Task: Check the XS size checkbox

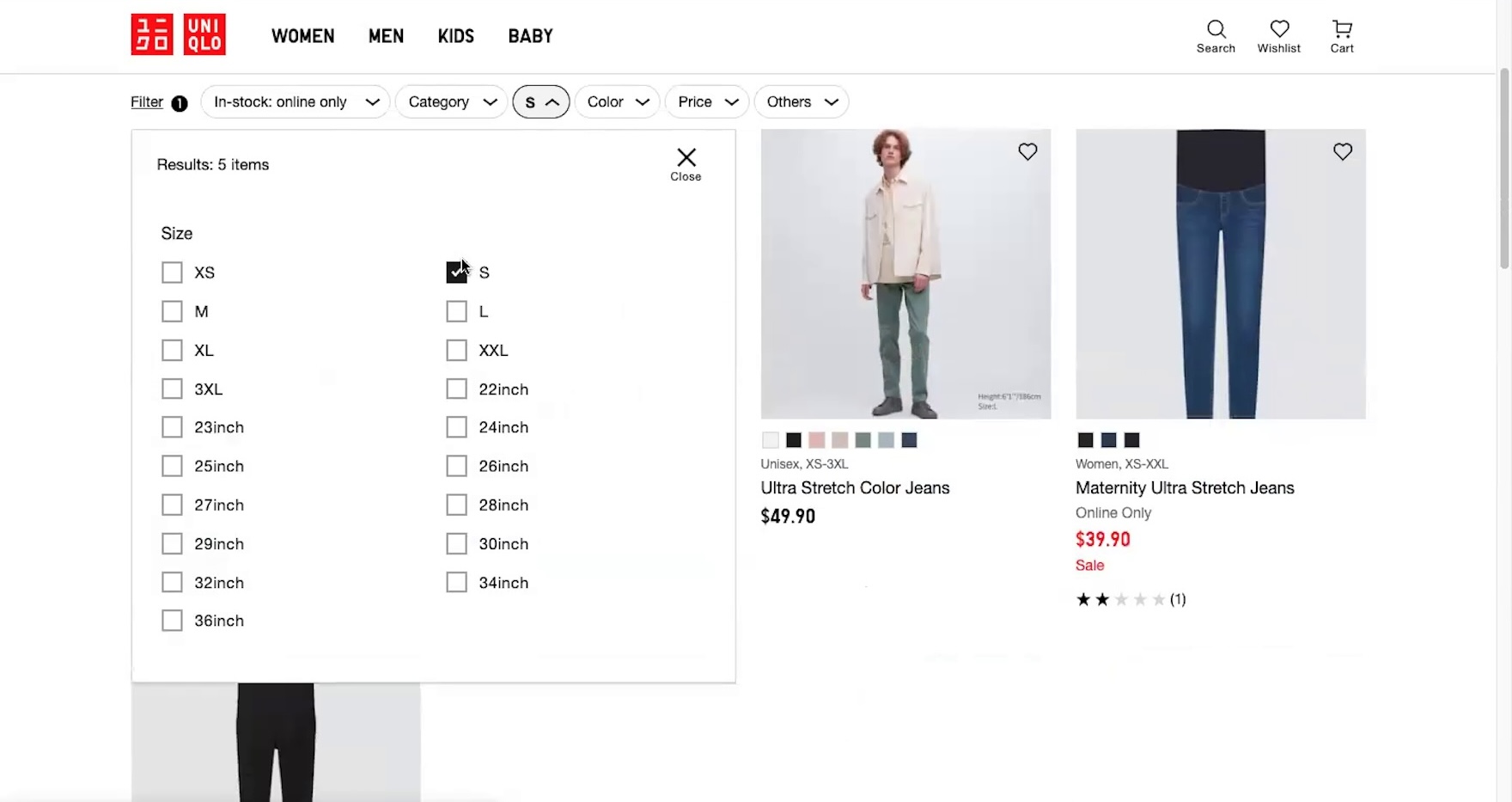Action: tap(173, 272)
